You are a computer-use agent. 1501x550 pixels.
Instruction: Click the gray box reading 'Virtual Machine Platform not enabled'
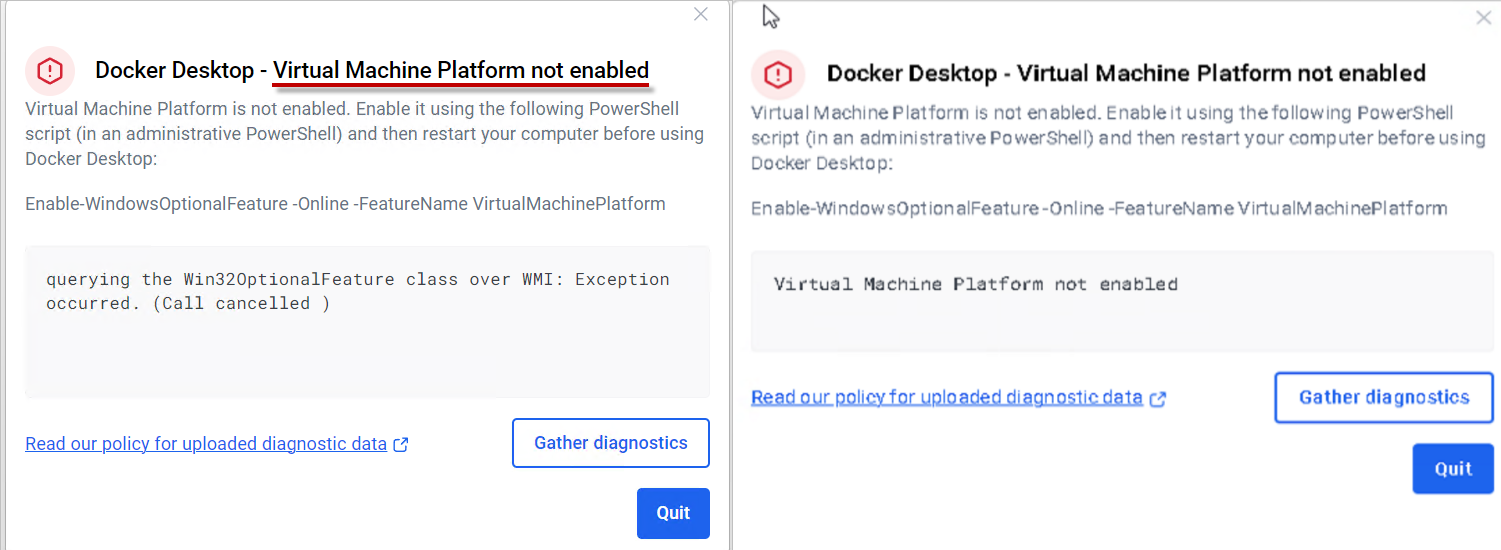pos(1122,301)
